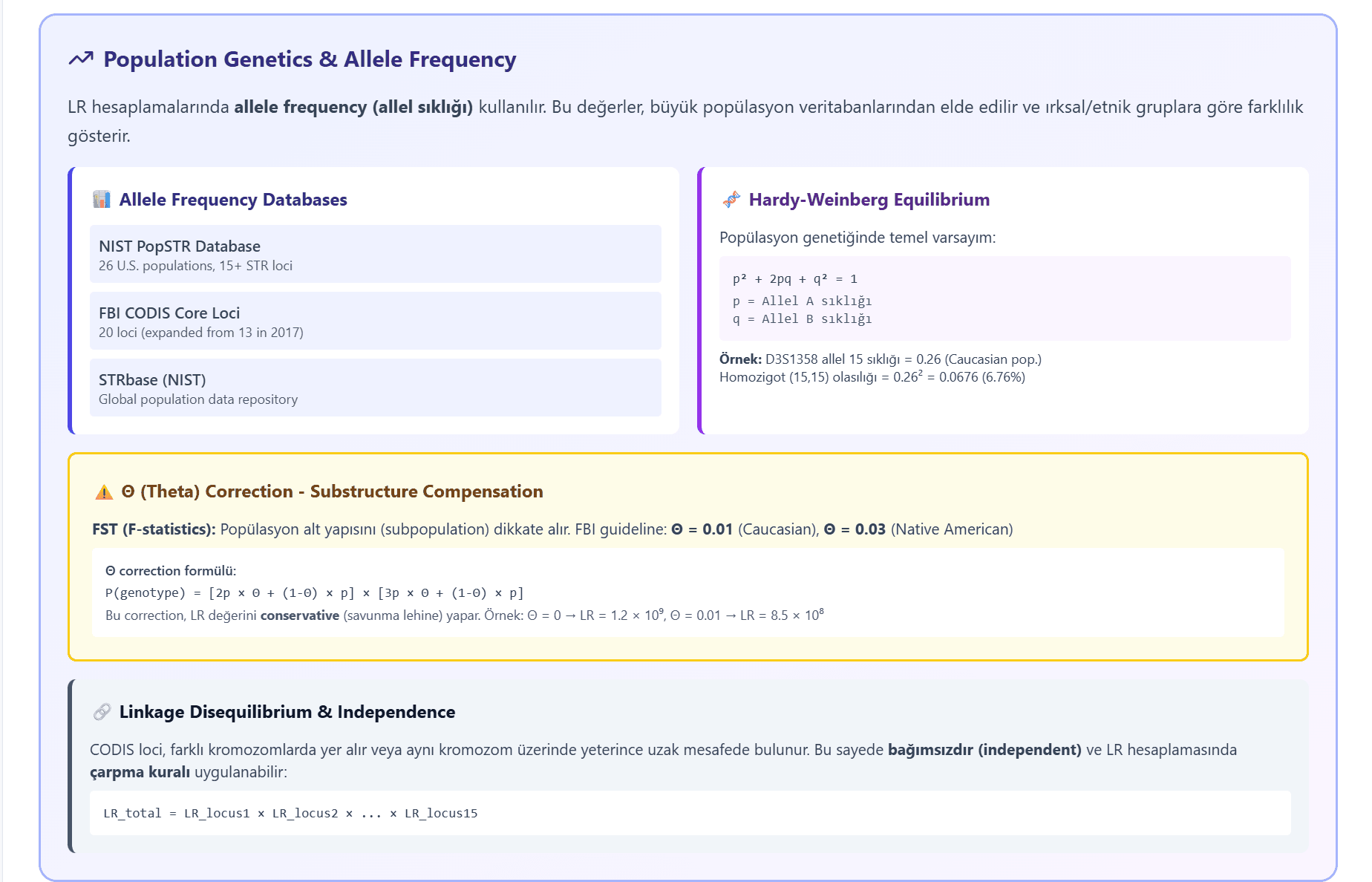
Task: Click the DNA icon beside Hardy-Weinberg Equilibrium
Action: tap(731, 199)
